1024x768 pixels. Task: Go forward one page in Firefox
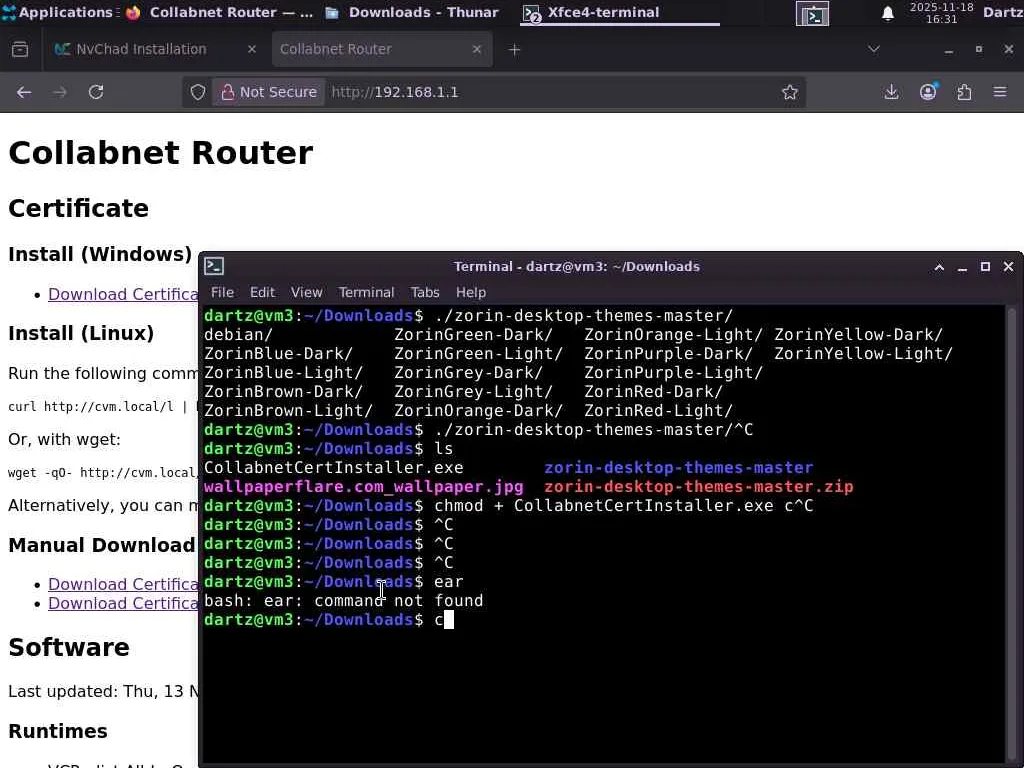59,92
